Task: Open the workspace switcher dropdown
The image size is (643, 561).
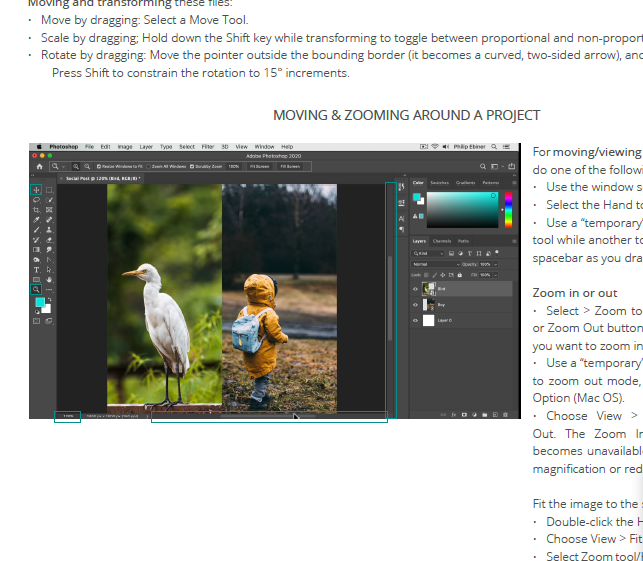Action: coord(496,166)
